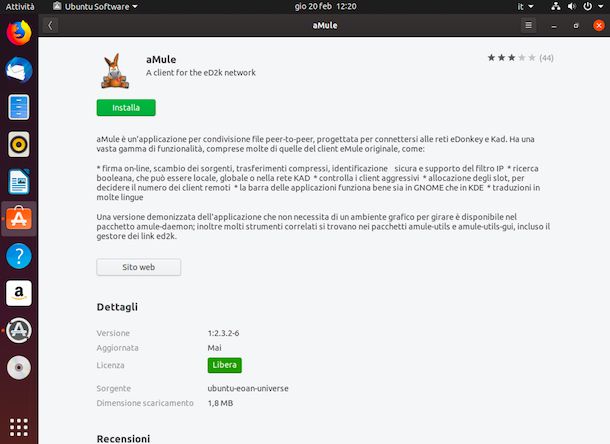Viewport: 610px width, 444px height.
Task: Open the Ubuntu Software app menu
Action: [x=95, y=7]
